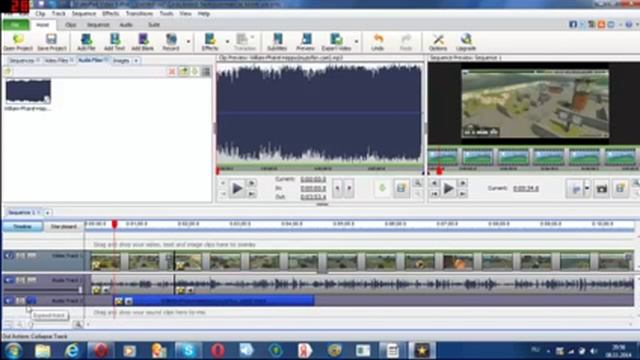Switch to Timeline view
Viewport: 640px width, 360px height.
coord(23,227)
